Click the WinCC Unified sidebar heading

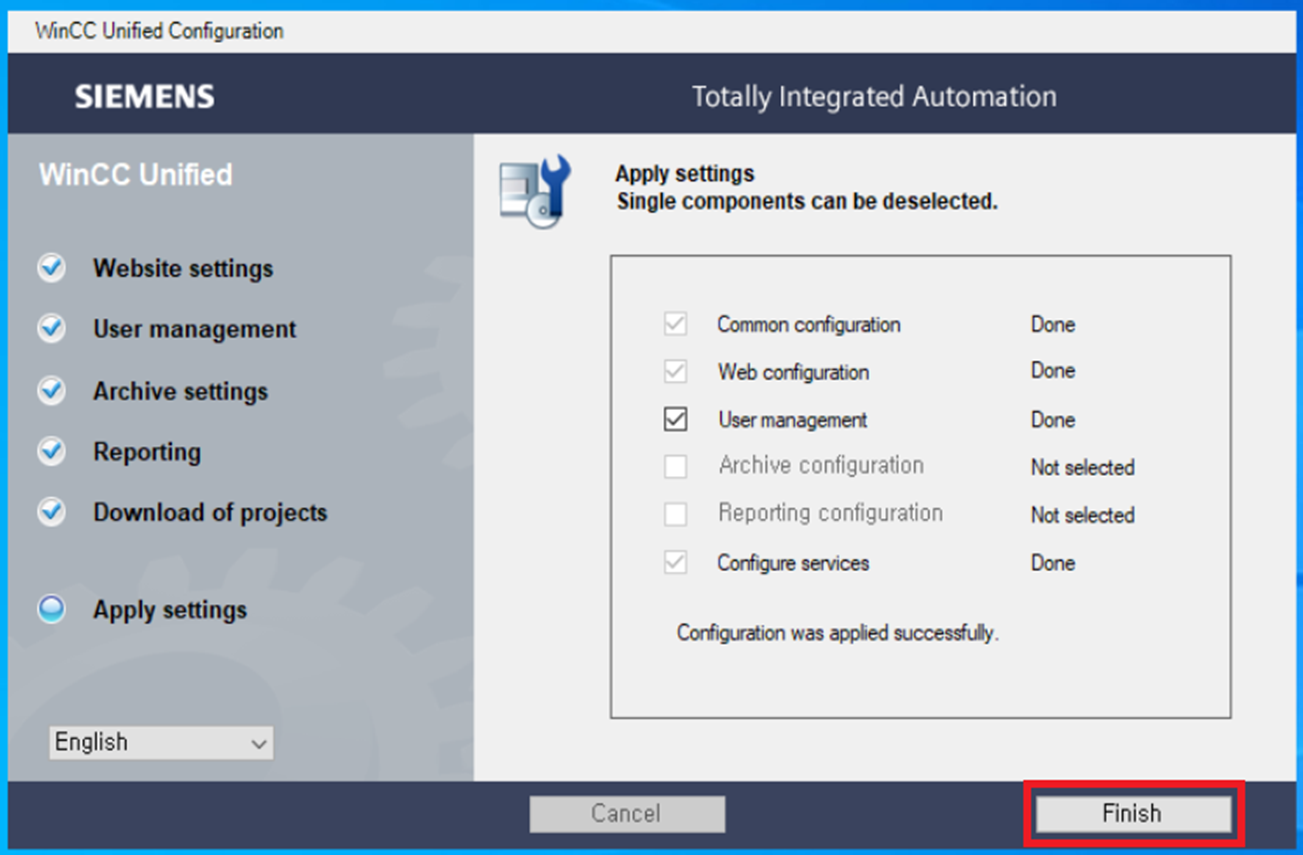[x=136, y=174]
